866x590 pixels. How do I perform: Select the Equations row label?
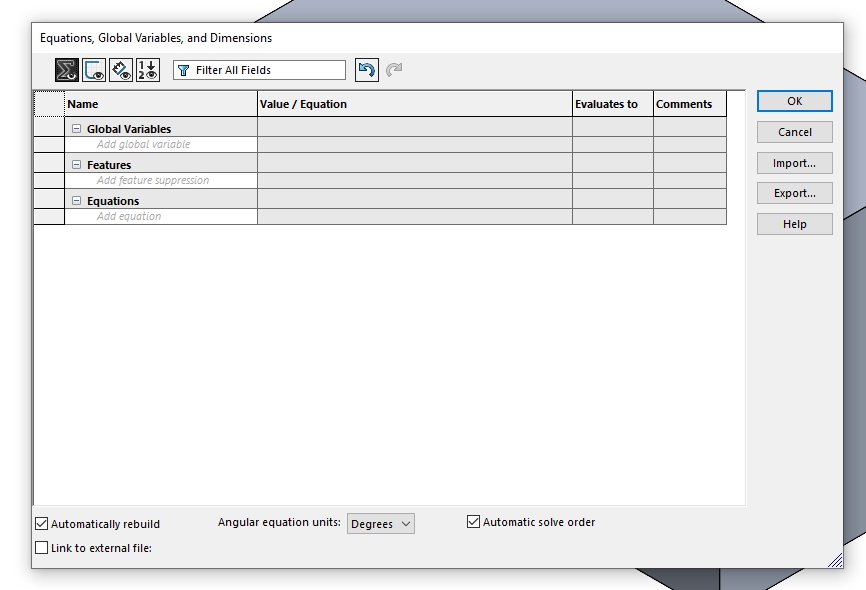click(x=113, y=201)
